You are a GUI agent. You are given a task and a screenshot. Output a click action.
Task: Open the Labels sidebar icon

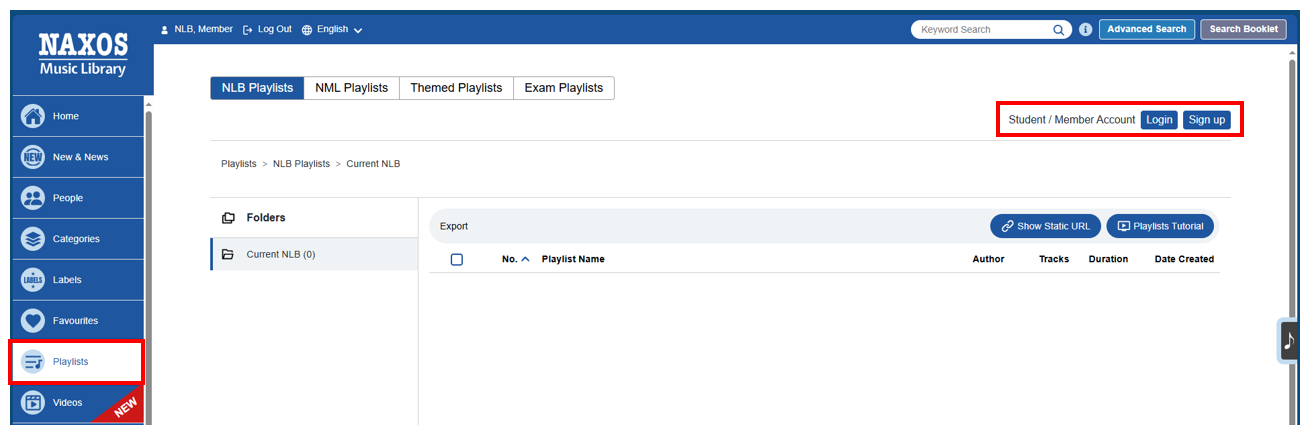[x=33, y=280]
